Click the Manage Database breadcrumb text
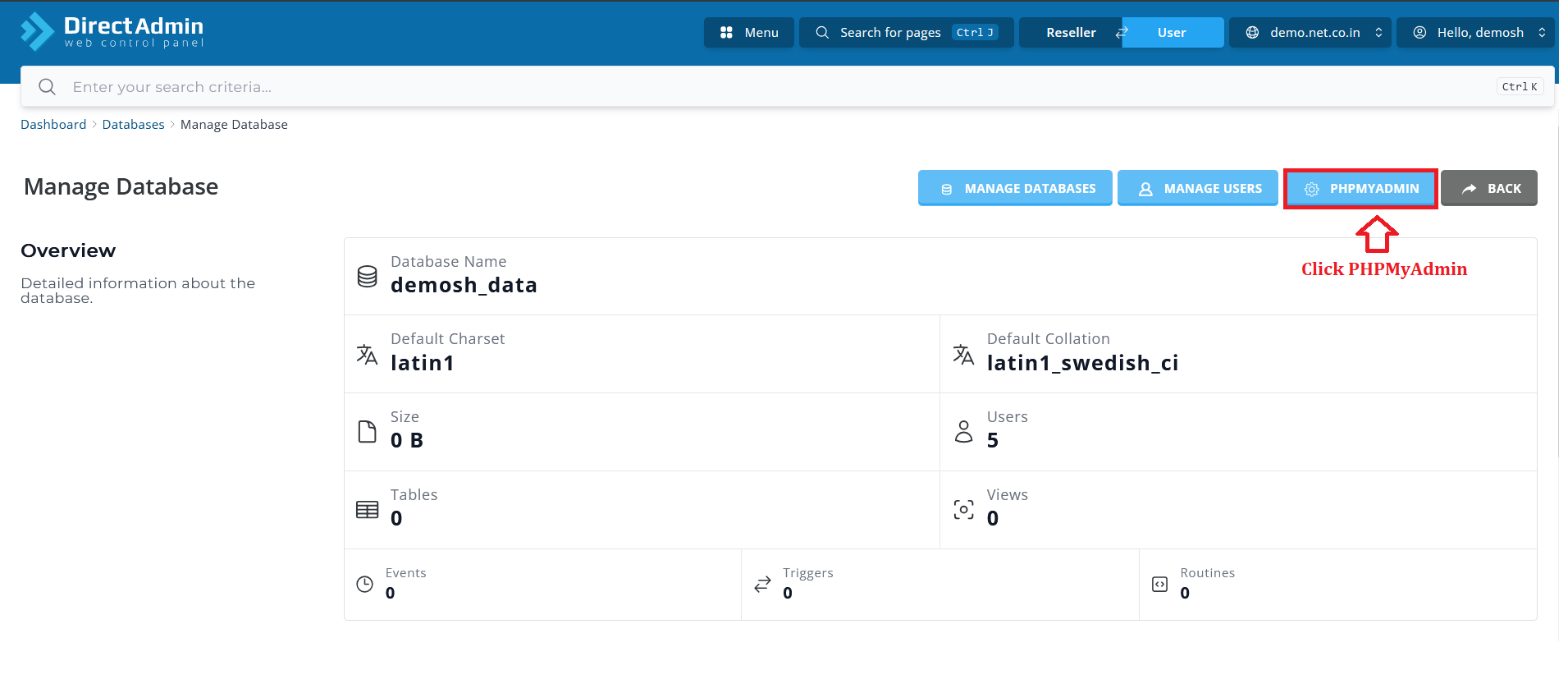This screenshot has width=1568, height=693. pos(234,125)
